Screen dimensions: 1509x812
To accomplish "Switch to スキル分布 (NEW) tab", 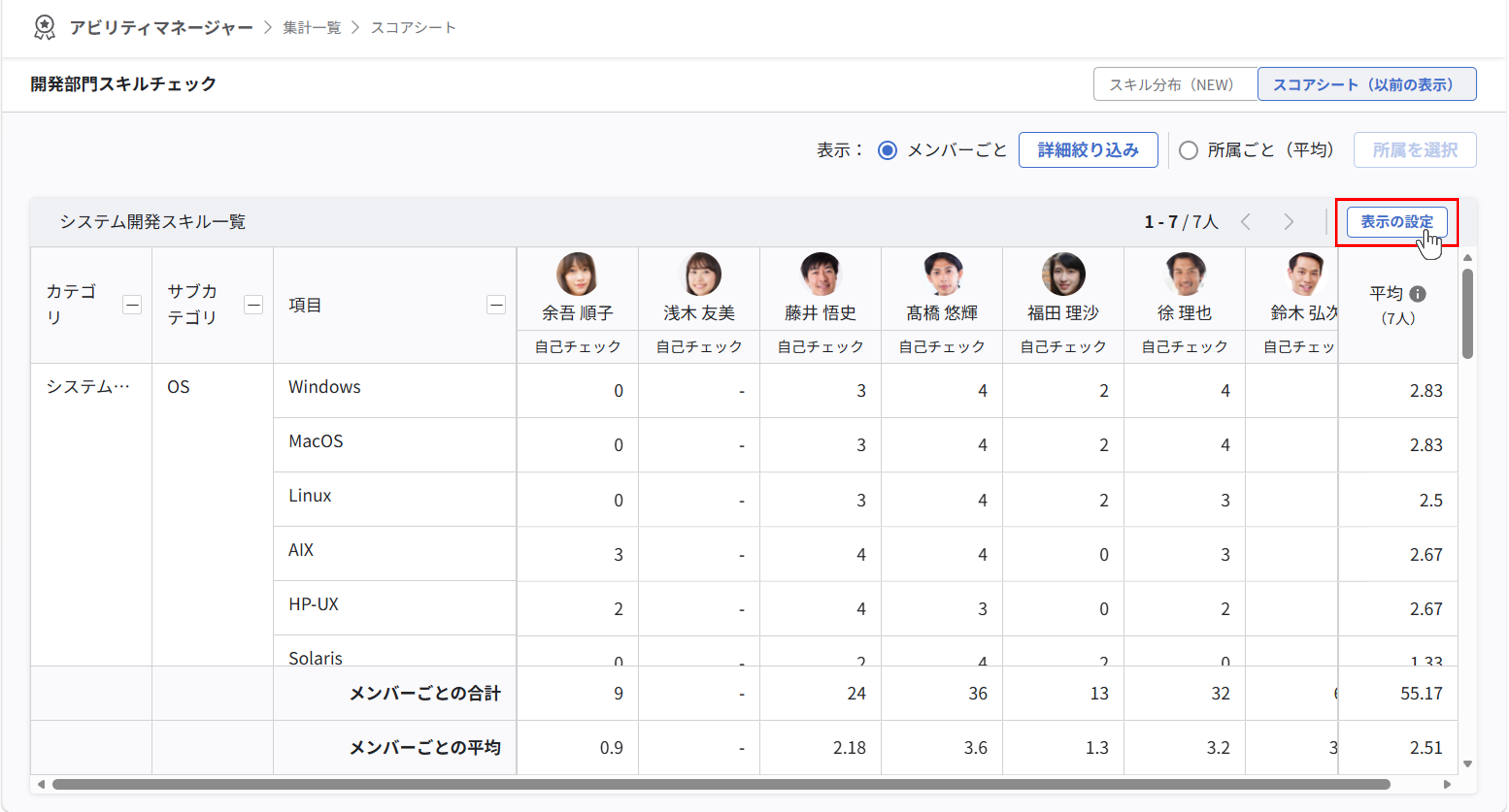I will coord(1175,84).
